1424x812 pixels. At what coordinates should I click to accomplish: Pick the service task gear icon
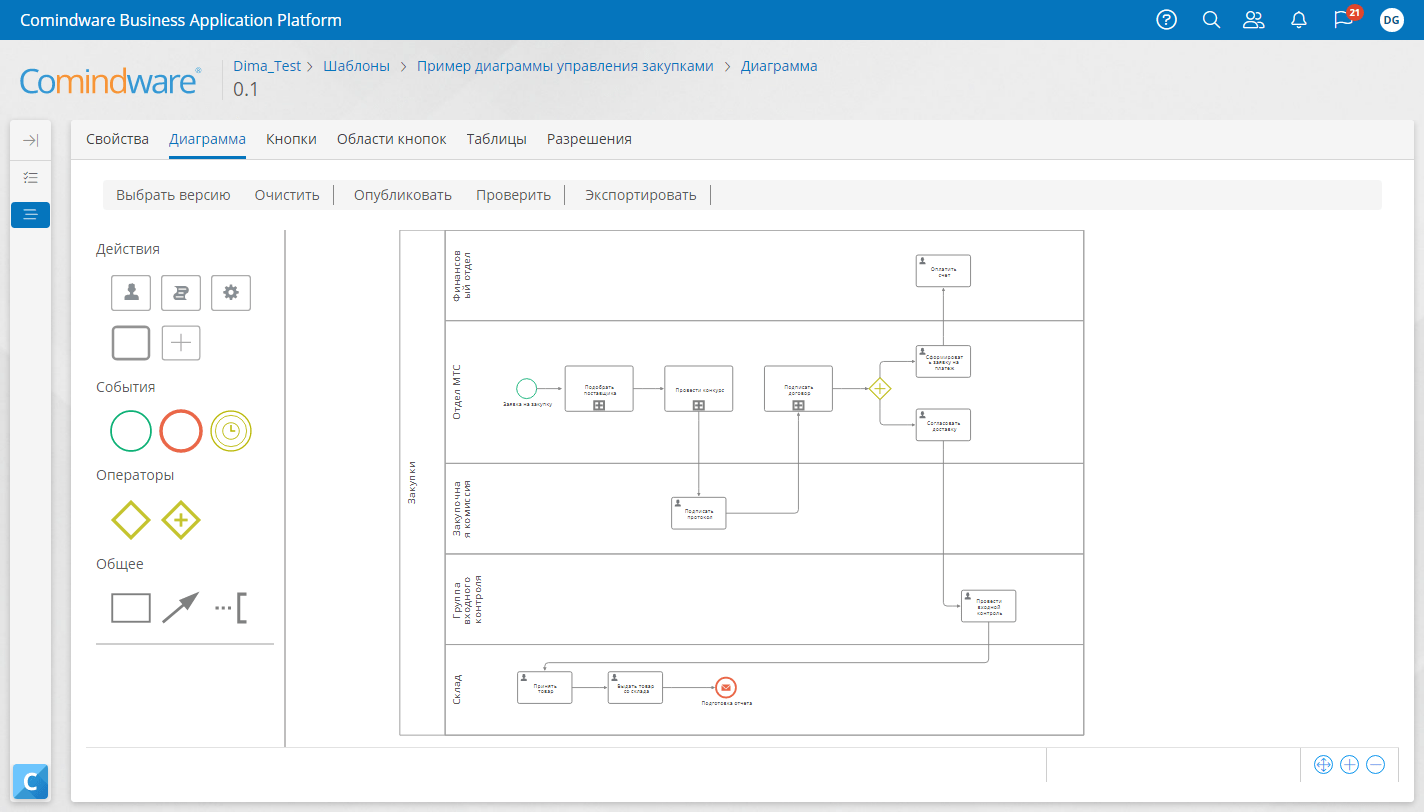(x=231, y=292)
